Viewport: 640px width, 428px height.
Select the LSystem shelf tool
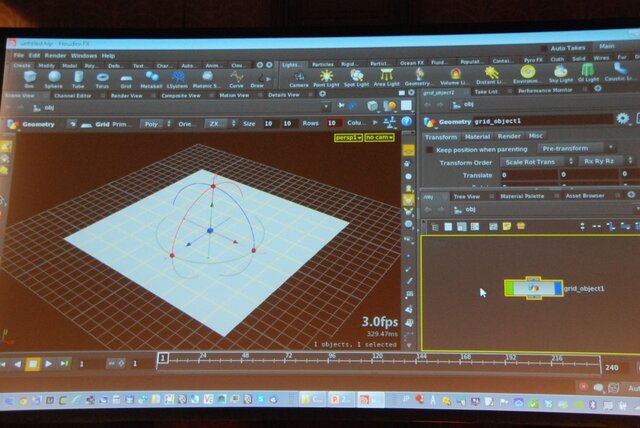pos(177,80)
